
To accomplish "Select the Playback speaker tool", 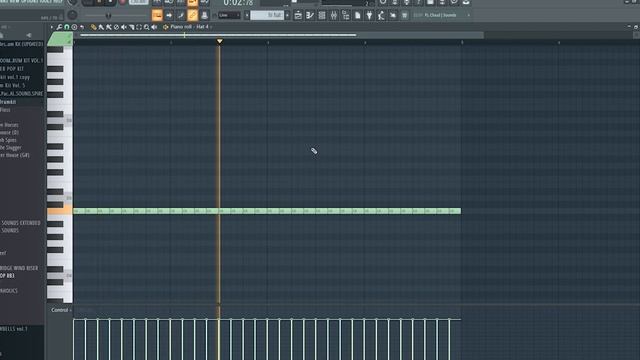I will 154,27.
